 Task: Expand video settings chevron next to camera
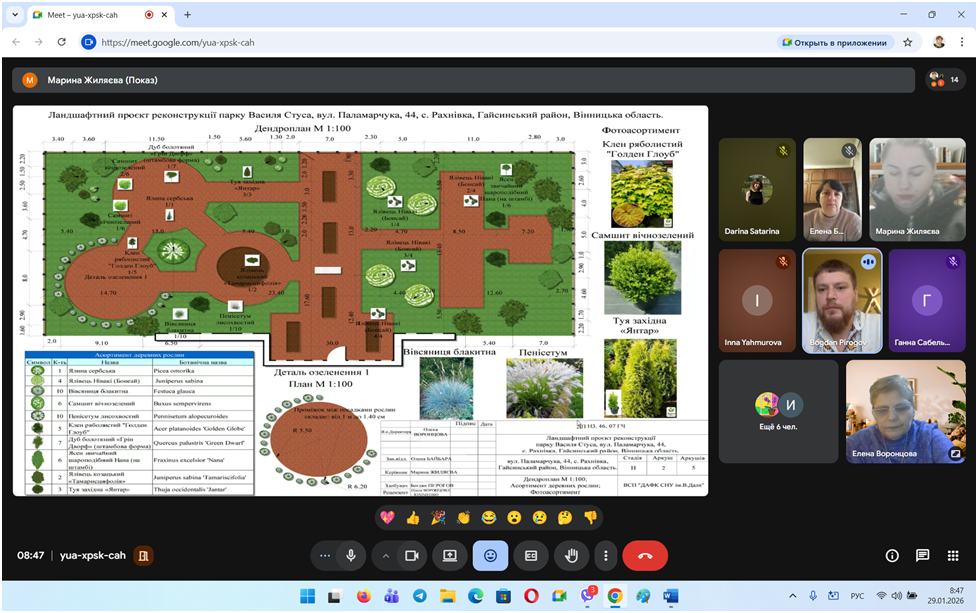[386, 555]
